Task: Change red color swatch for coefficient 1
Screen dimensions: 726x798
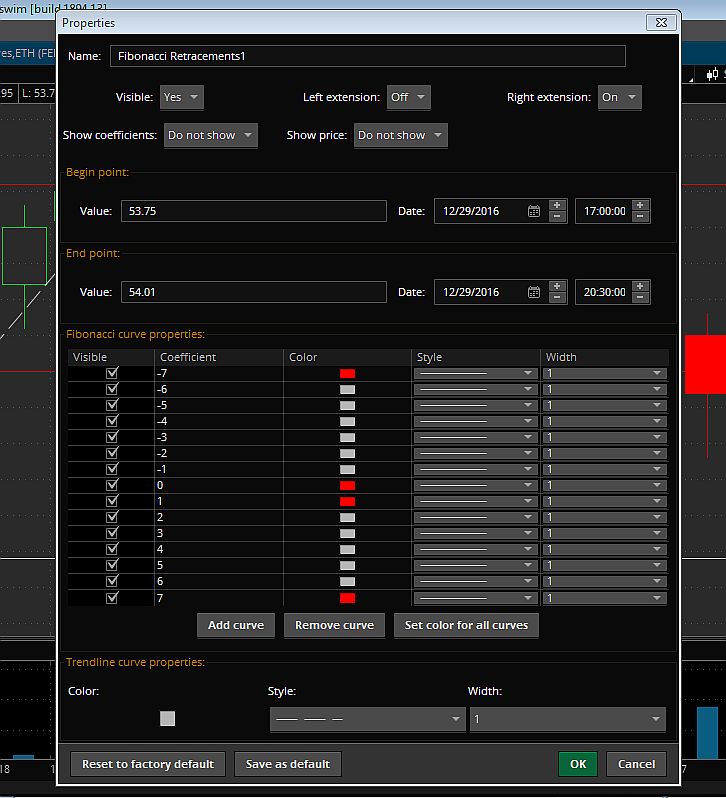Action: 347,501
